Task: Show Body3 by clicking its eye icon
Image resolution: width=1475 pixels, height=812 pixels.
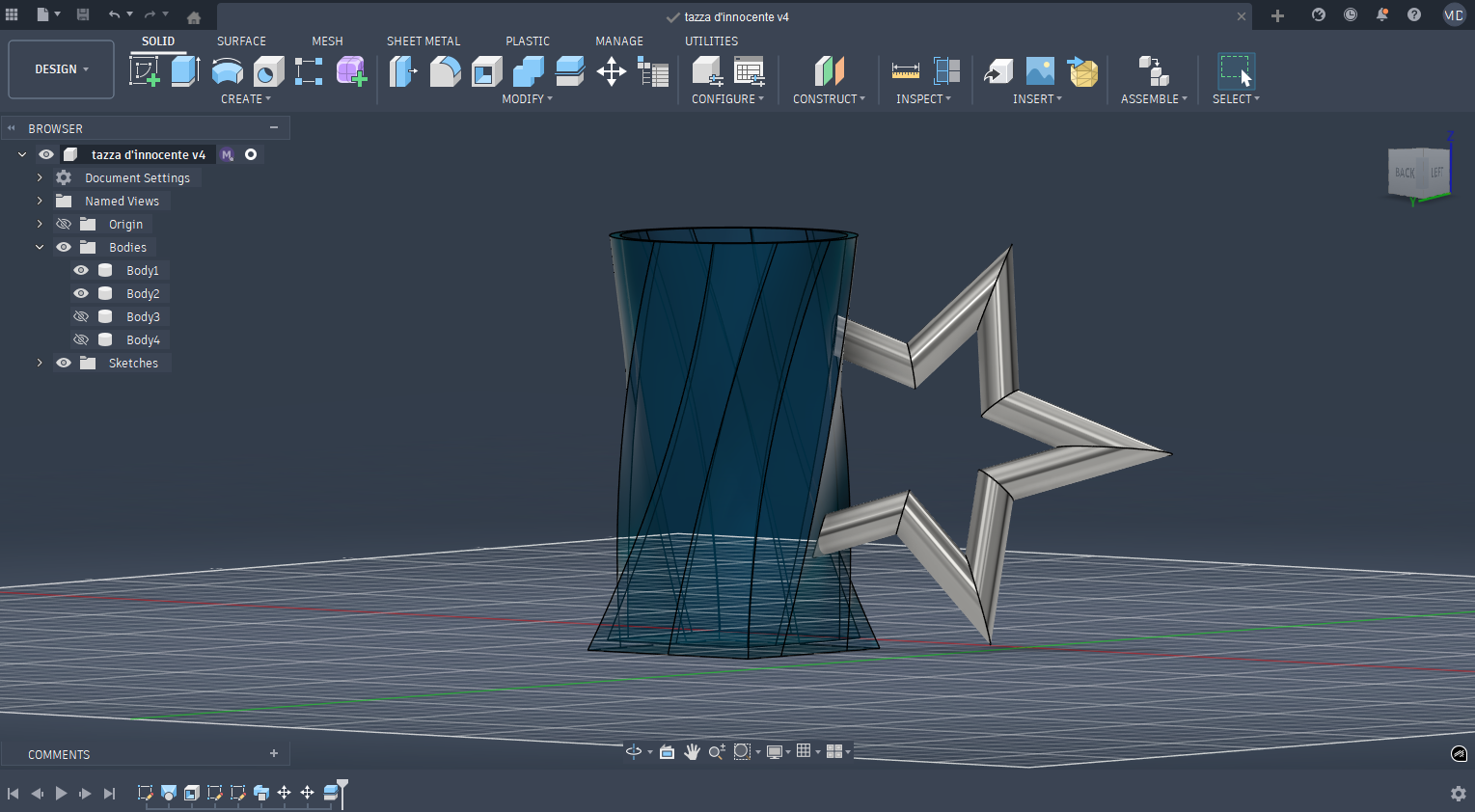Action: 81,317
